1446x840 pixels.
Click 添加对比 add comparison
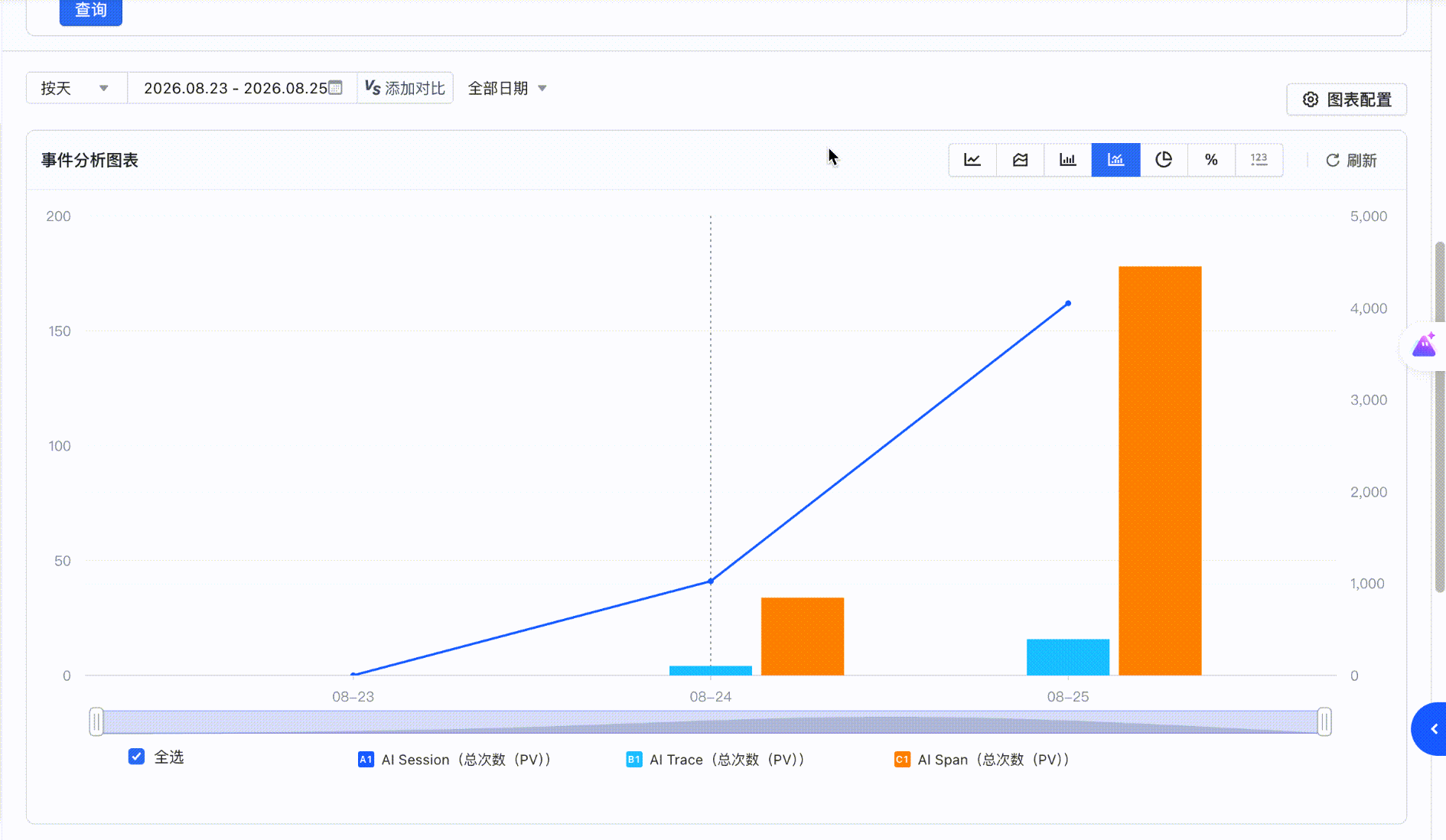click(x=405, y=88)
